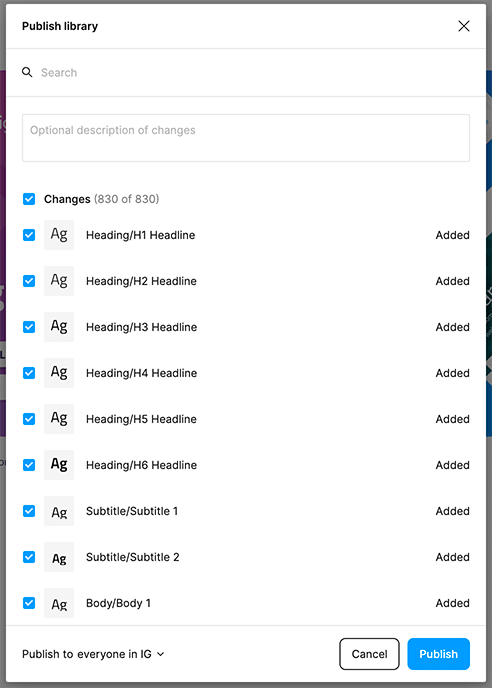This screenshot has width=492, height=688.
Task: Click the Ag text style icon for H3 Headline
Action: [x=59, y=327]
